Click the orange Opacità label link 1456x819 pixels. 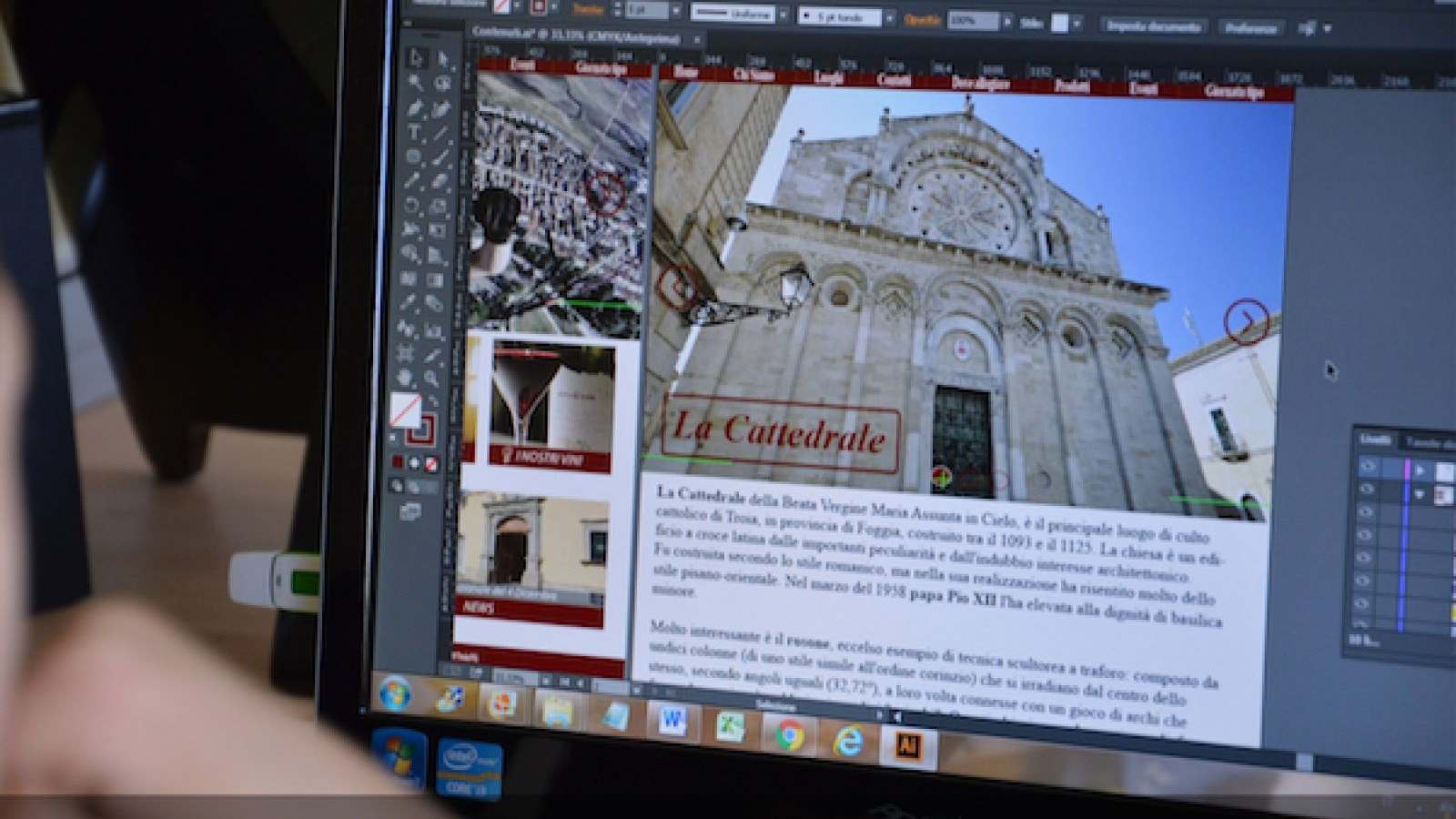[921, 19]
